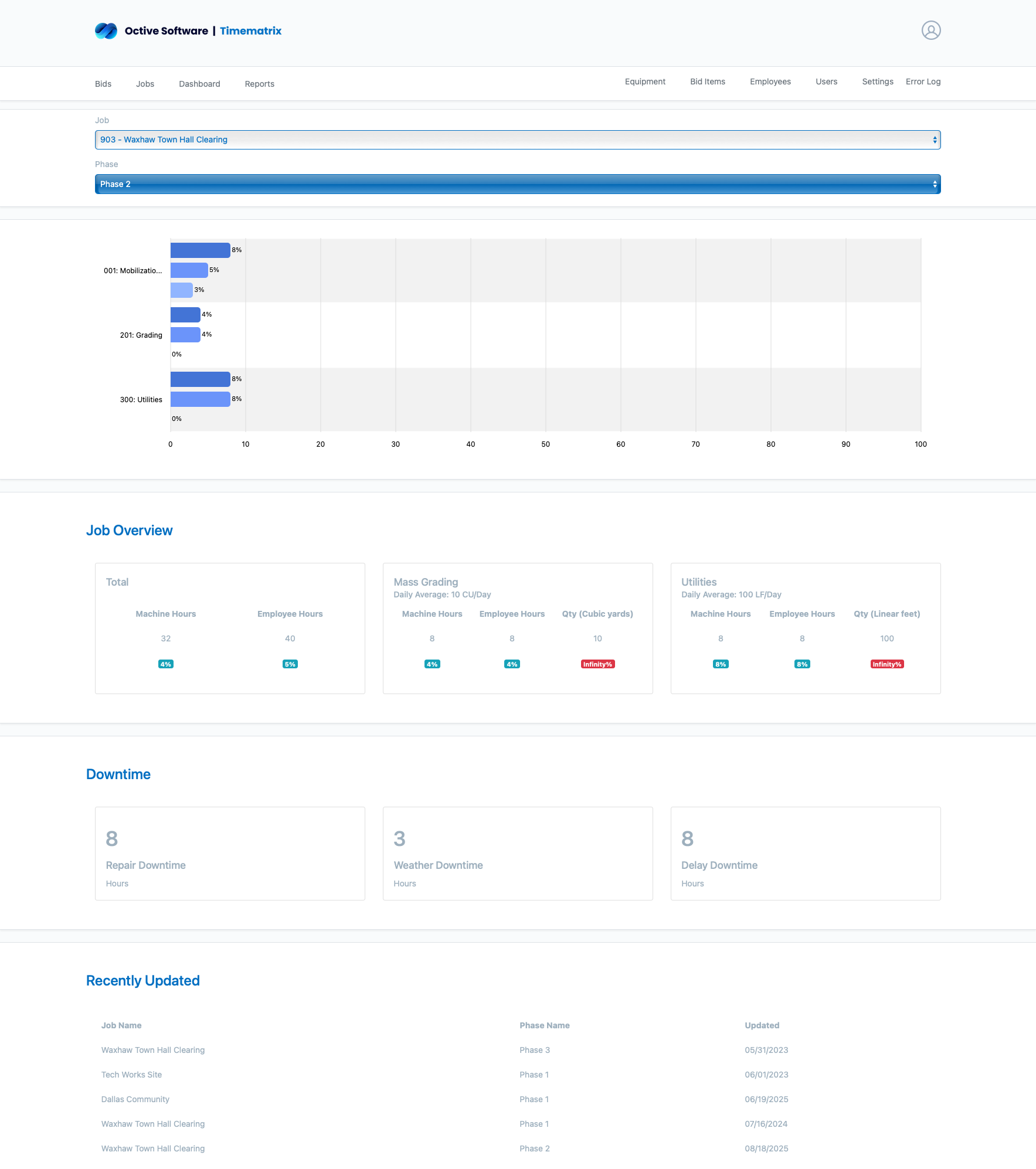
Task: Select the Users nav link
Action: click(x=826, y=82)
